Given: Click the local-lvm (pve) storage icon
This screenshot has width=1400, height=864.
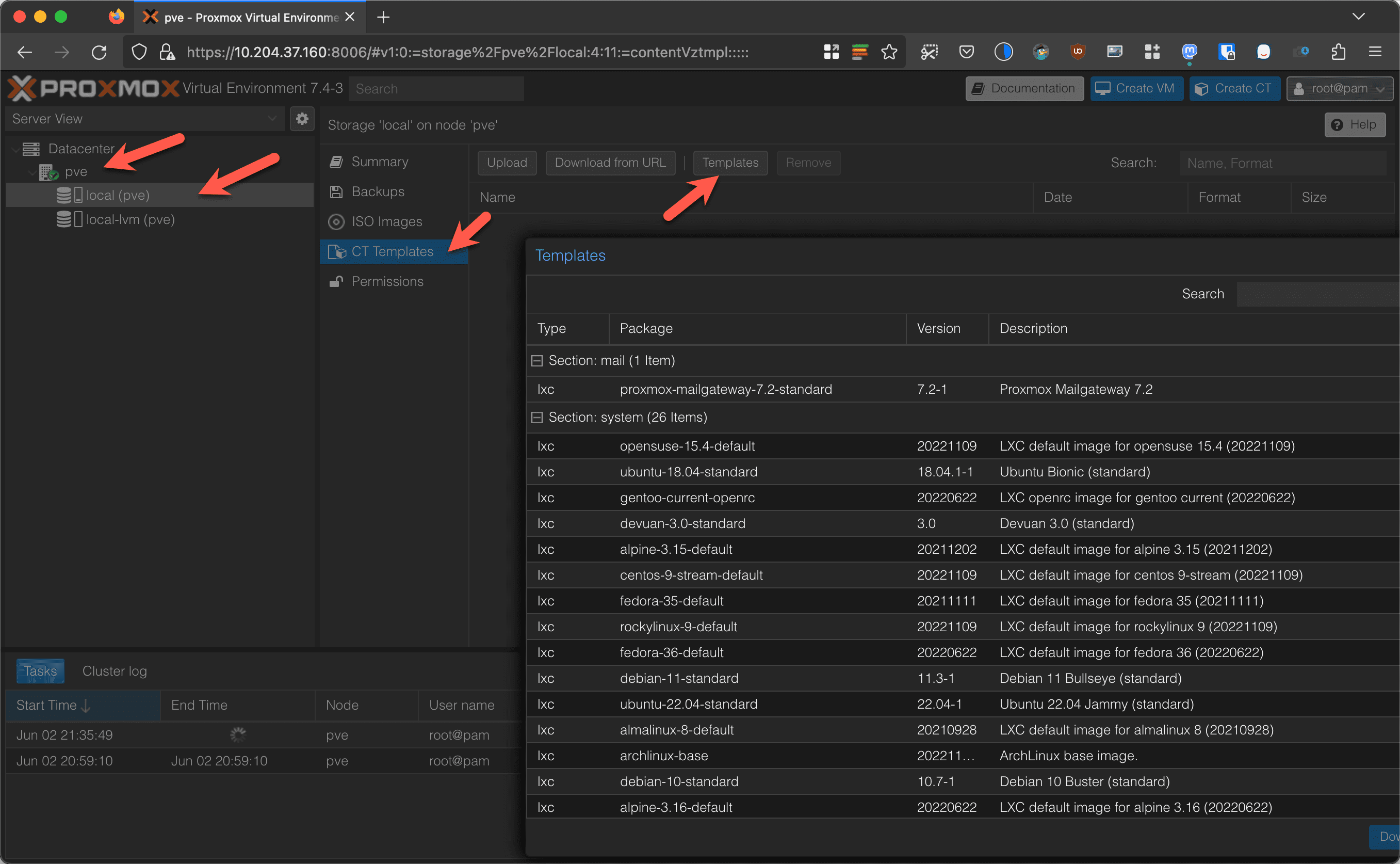Looking at the screenshot, I should [x=69, y=219].
